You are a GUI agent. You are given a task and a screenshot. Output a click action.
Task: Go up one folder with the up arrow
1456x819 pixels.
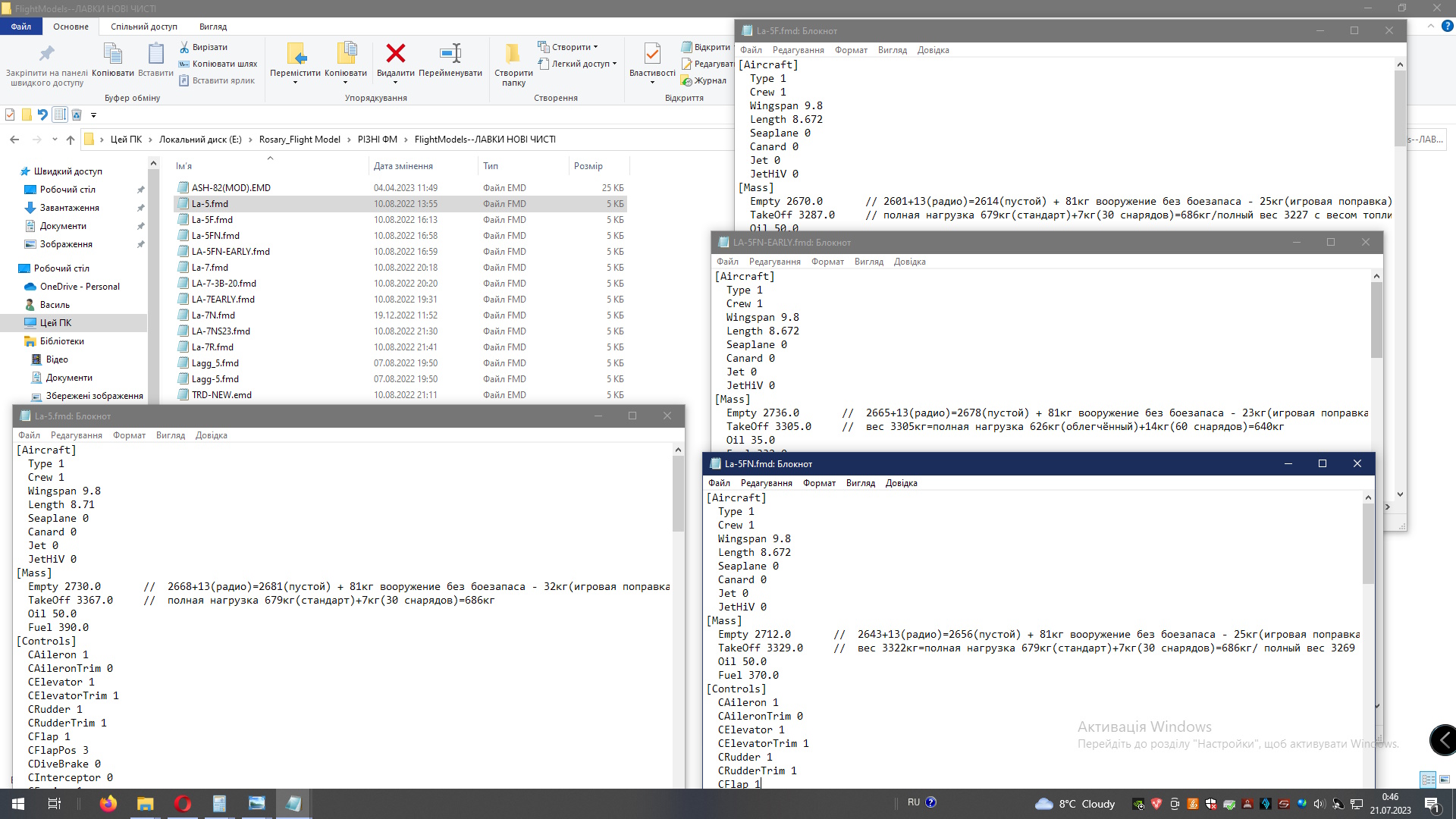[x=71, y=140]
